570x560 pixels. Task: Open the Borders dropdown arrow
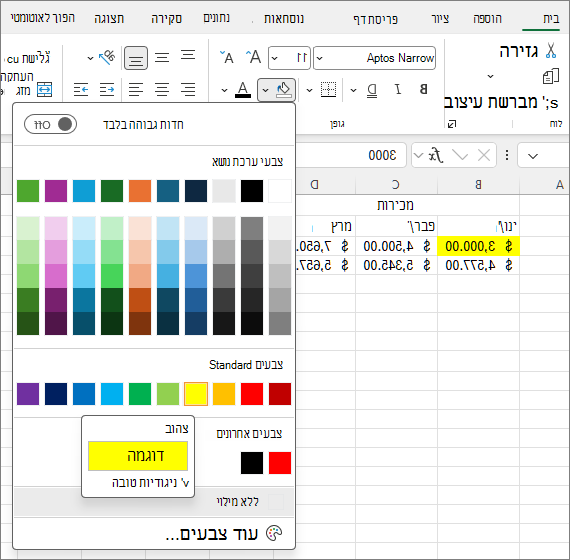tap(309, 90)
